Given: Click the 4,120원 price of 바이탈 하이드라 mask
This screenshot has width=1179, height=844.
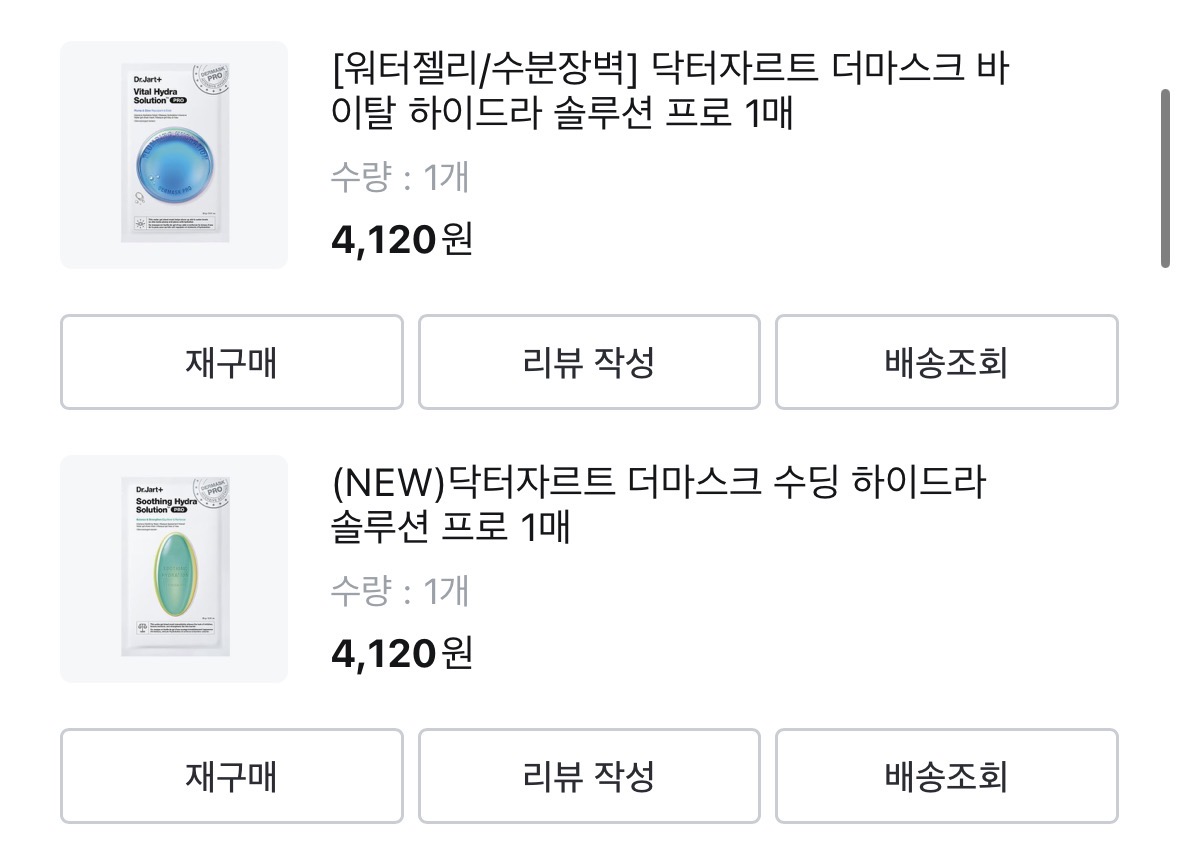Looking at the screenshot, I should click(x=402, y=240).
